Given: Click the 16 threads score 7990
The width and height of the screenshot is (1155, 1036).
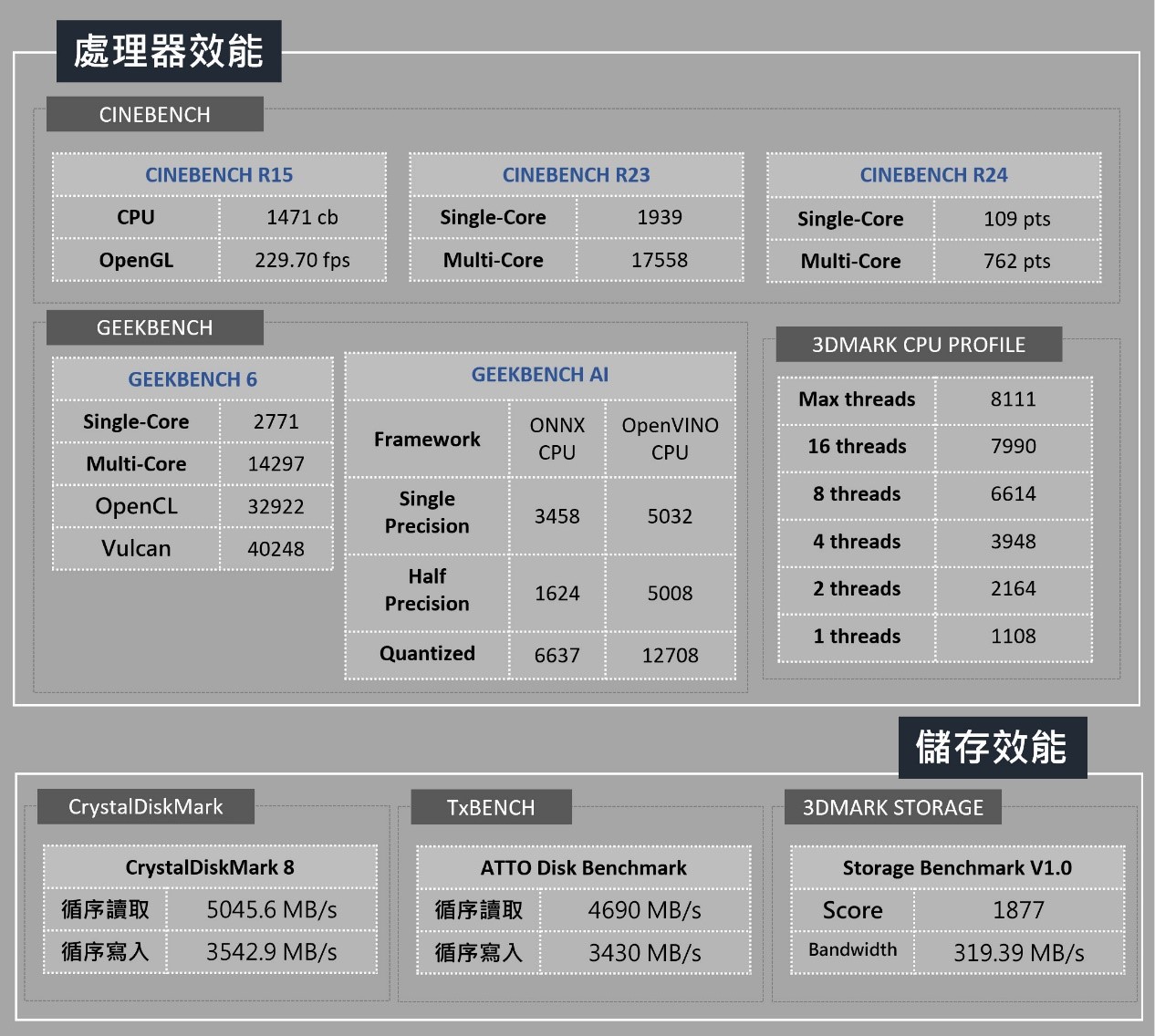Looking at the screenshot, I should [1014, 446].
